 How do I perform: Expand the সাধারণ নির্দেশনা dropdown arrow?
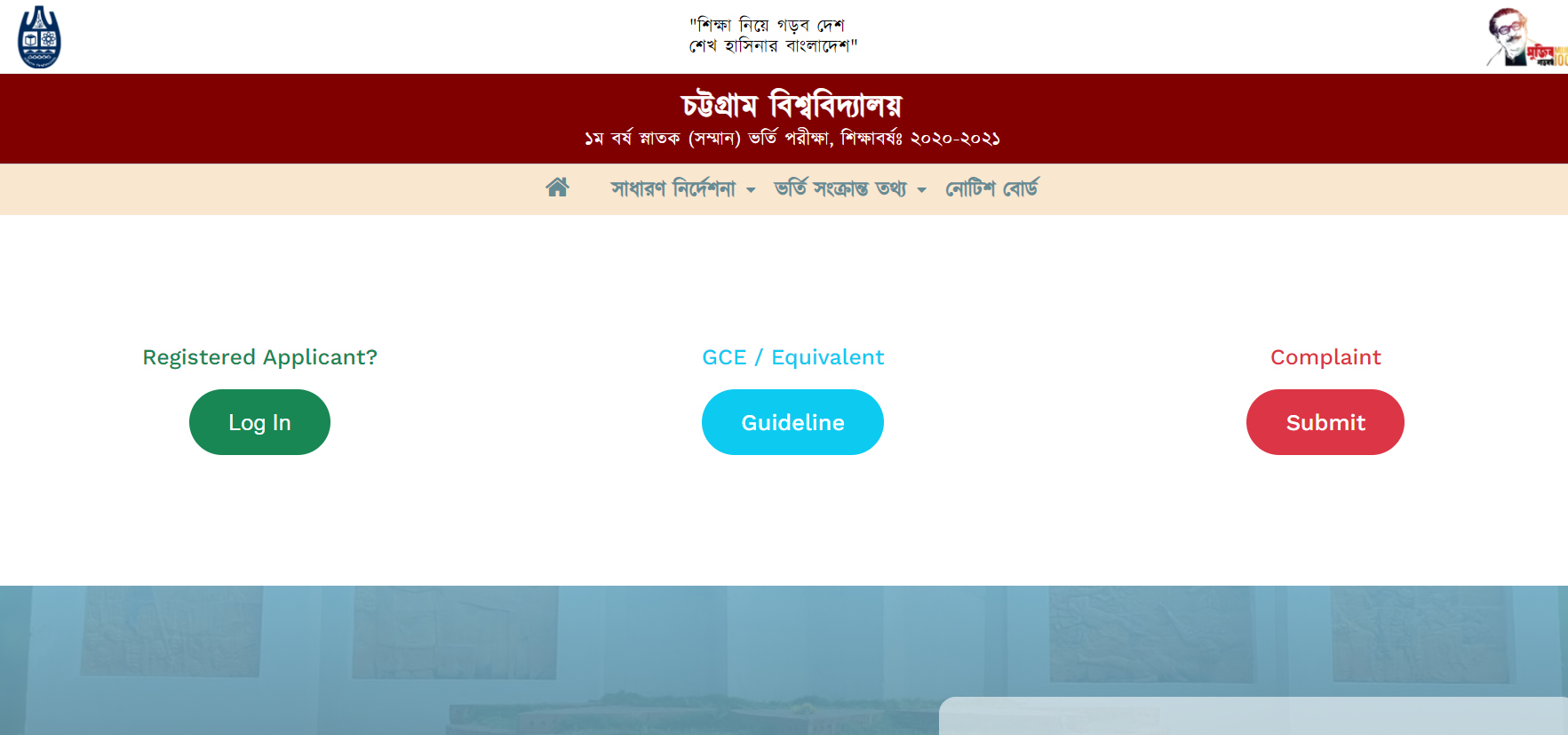pos(751,190)
